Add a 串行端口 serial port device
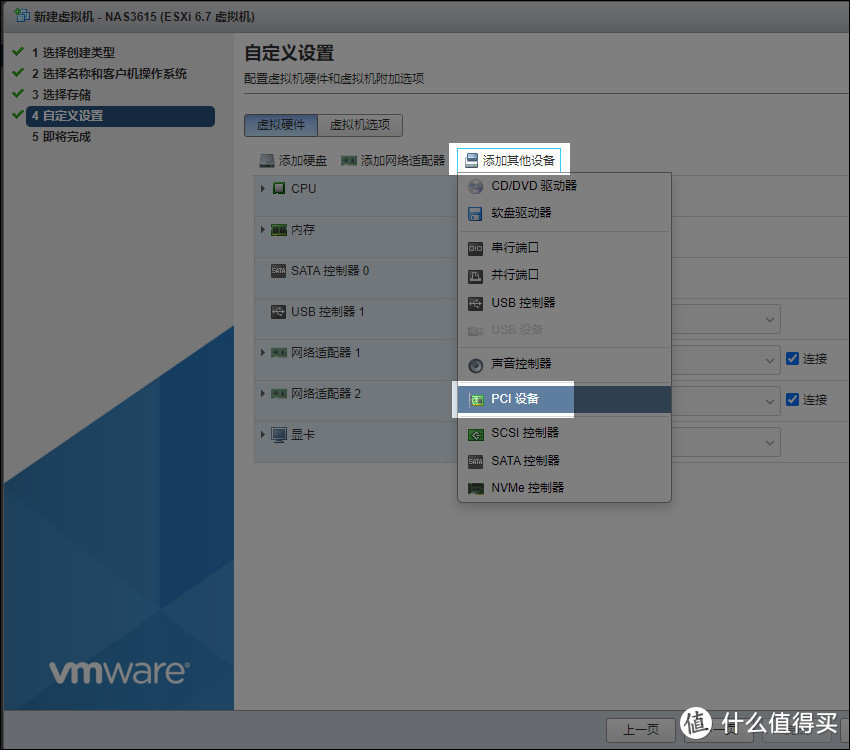The image size is (850, 750). click(x=514, y=247)
